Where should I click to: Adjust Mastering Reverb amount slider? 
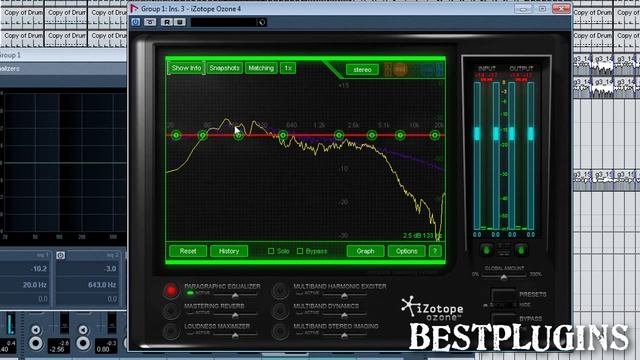pyautogui.click(x=236, y=315)
